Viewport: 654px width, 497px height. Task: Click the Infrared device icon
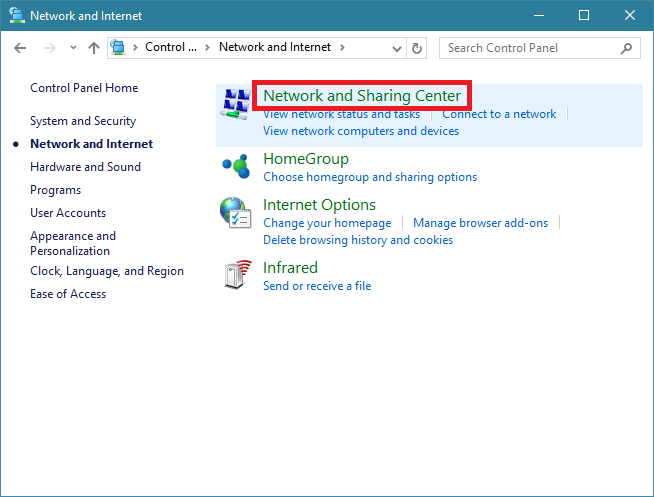(x=238, y=275)
